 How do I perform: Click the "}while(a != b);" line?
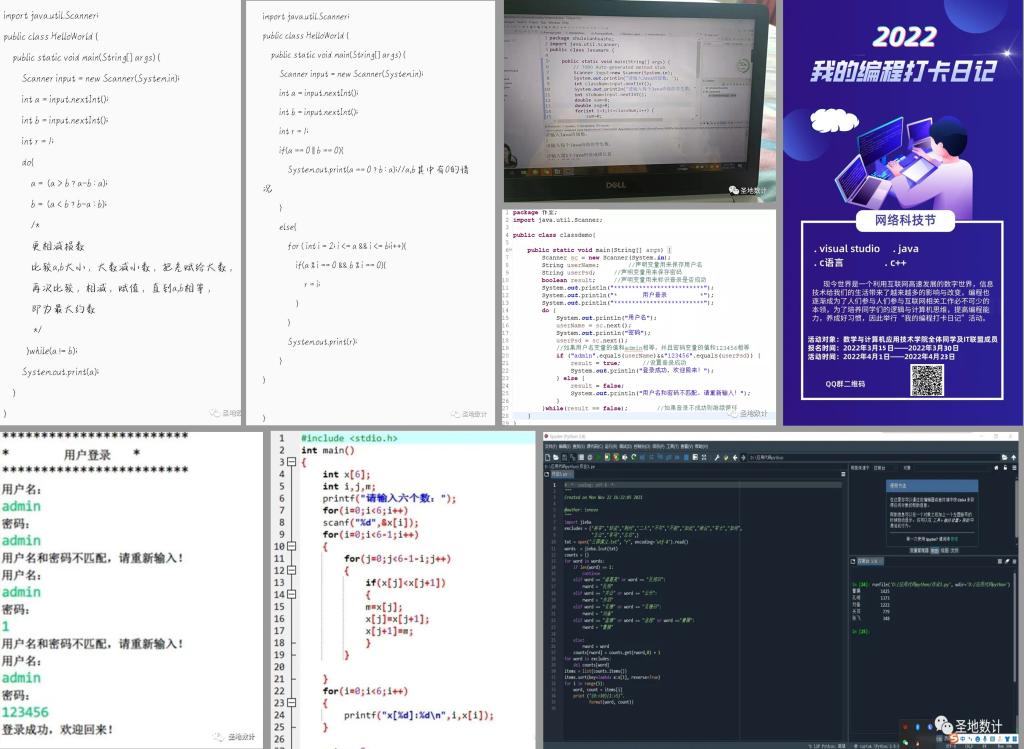point(52,351)
